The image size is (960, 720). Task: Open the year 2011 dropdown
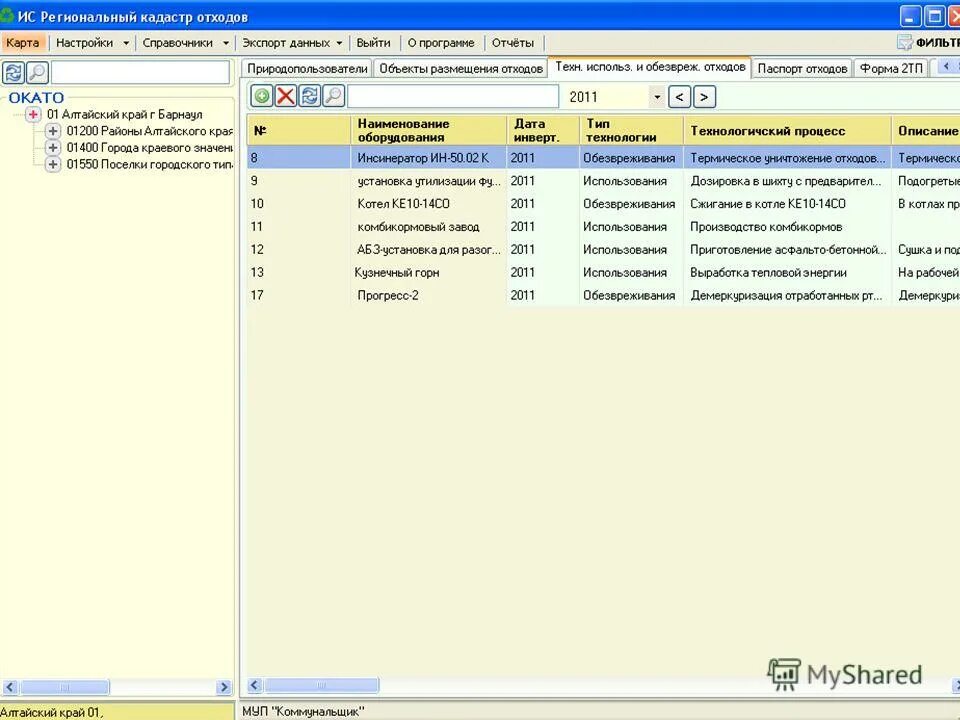coord(657,97)
